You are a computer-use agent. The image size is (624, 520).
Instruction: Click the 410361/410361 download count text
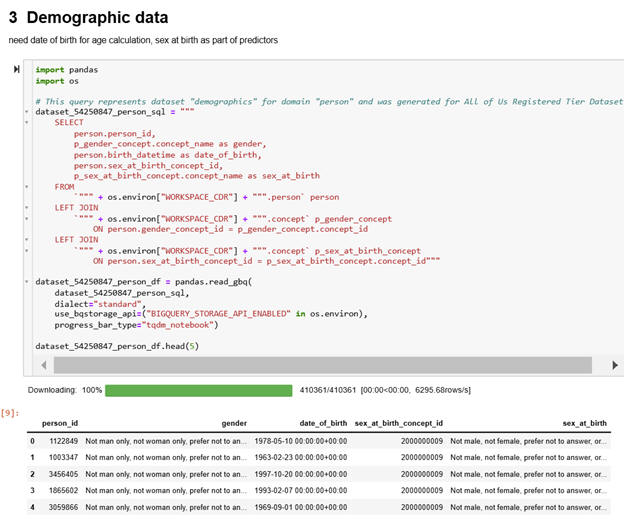(x=328, y=390)
